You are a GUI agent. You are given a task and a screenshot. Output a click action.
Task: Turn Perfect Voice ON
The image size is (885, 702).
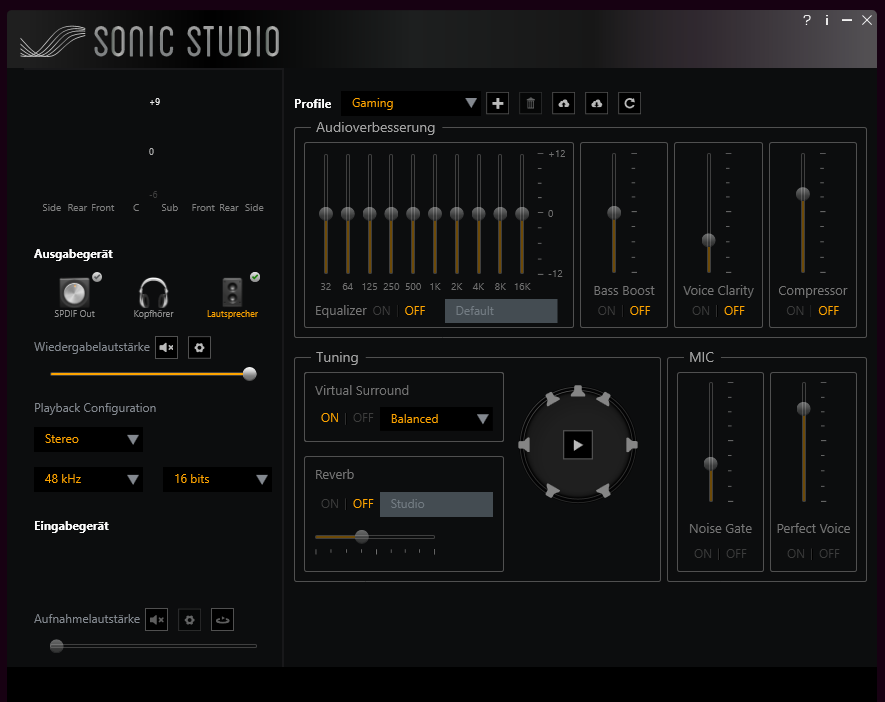click(x=796, y=554)
